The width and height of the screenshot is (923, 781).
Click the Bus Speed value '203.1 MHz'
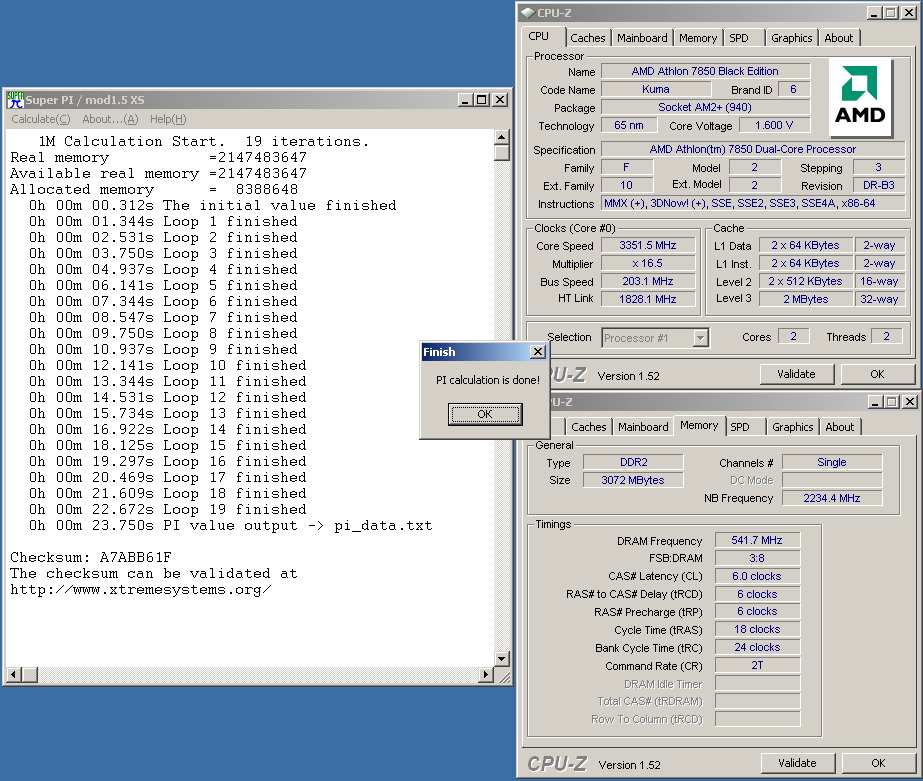coord(648,281)
